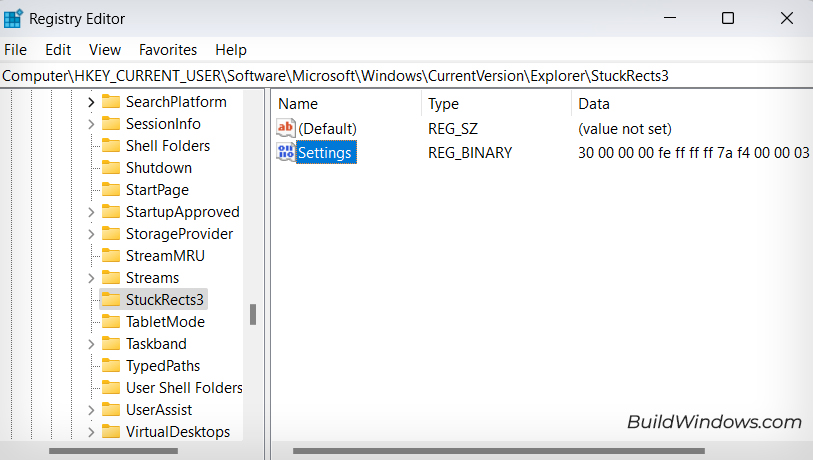Viewport: 813px width, 460px height.
Task: Click the Streams folder icon
Action: click(x=111, y=277)
